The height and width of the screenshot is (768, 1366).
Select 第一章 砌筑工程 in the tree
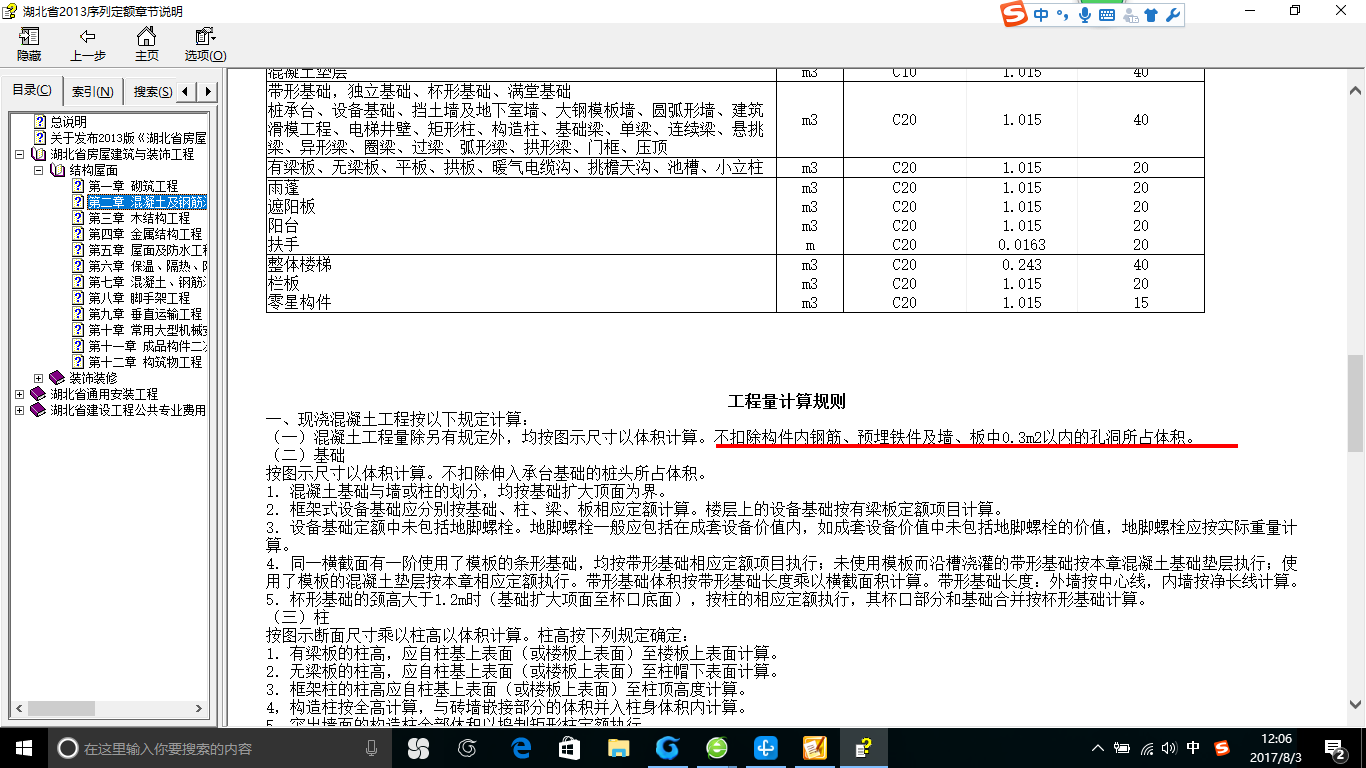(x=133, y=186)
